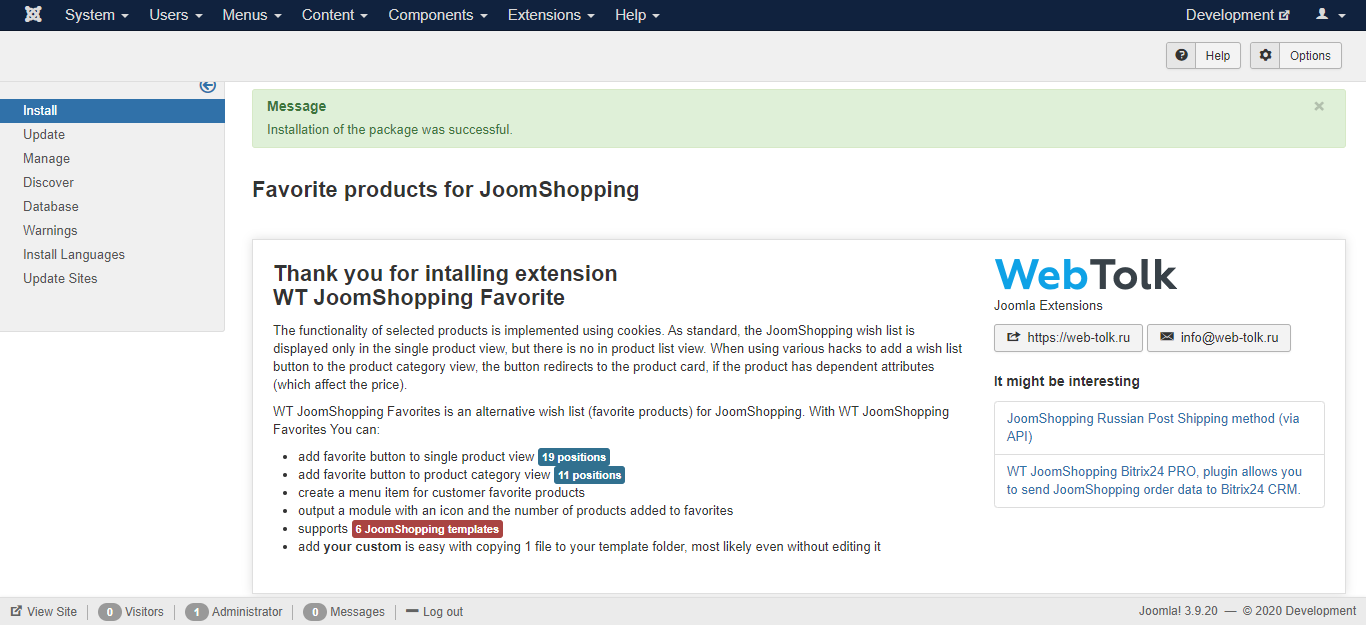
Task: Open the Components dropdown menu
Action: (437, 15)
